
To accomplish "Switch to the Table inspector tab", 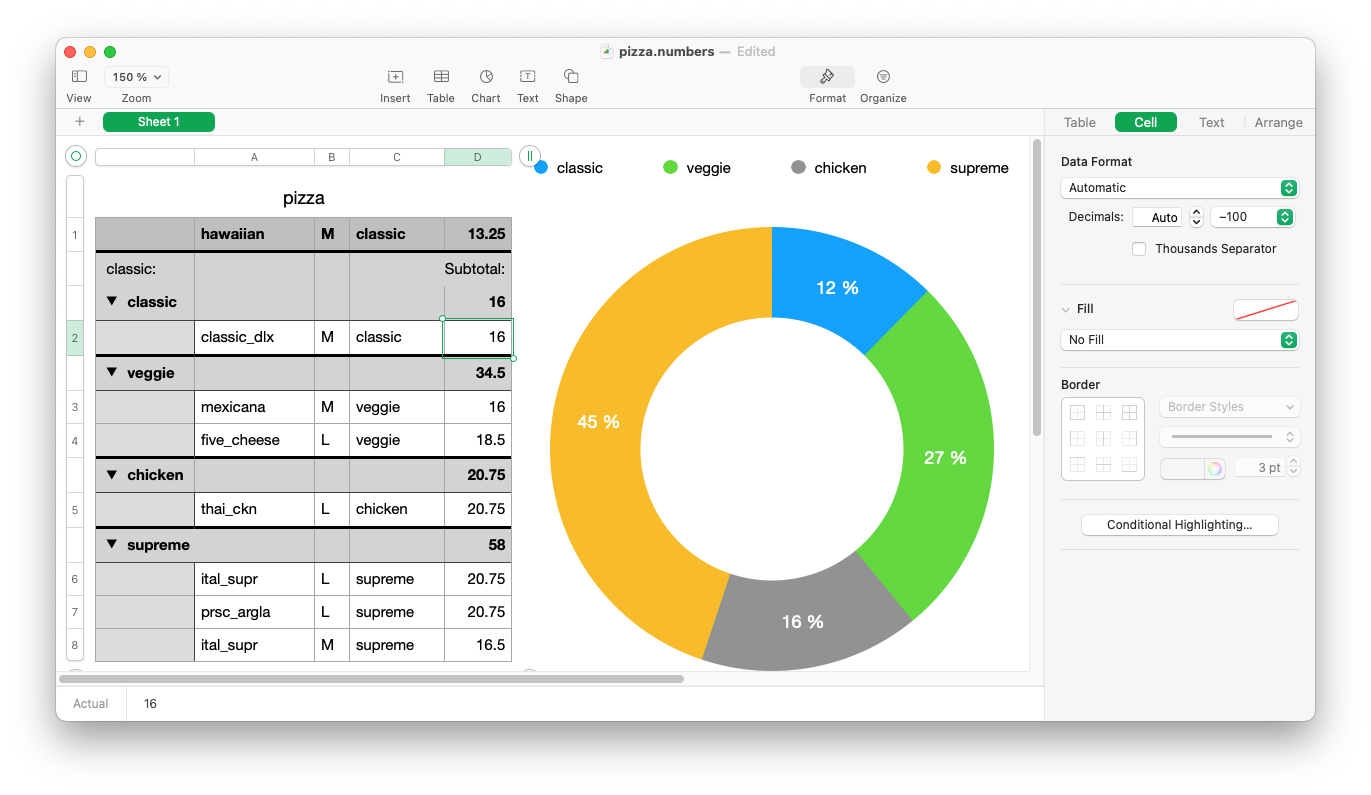I will pos(1080,123).
